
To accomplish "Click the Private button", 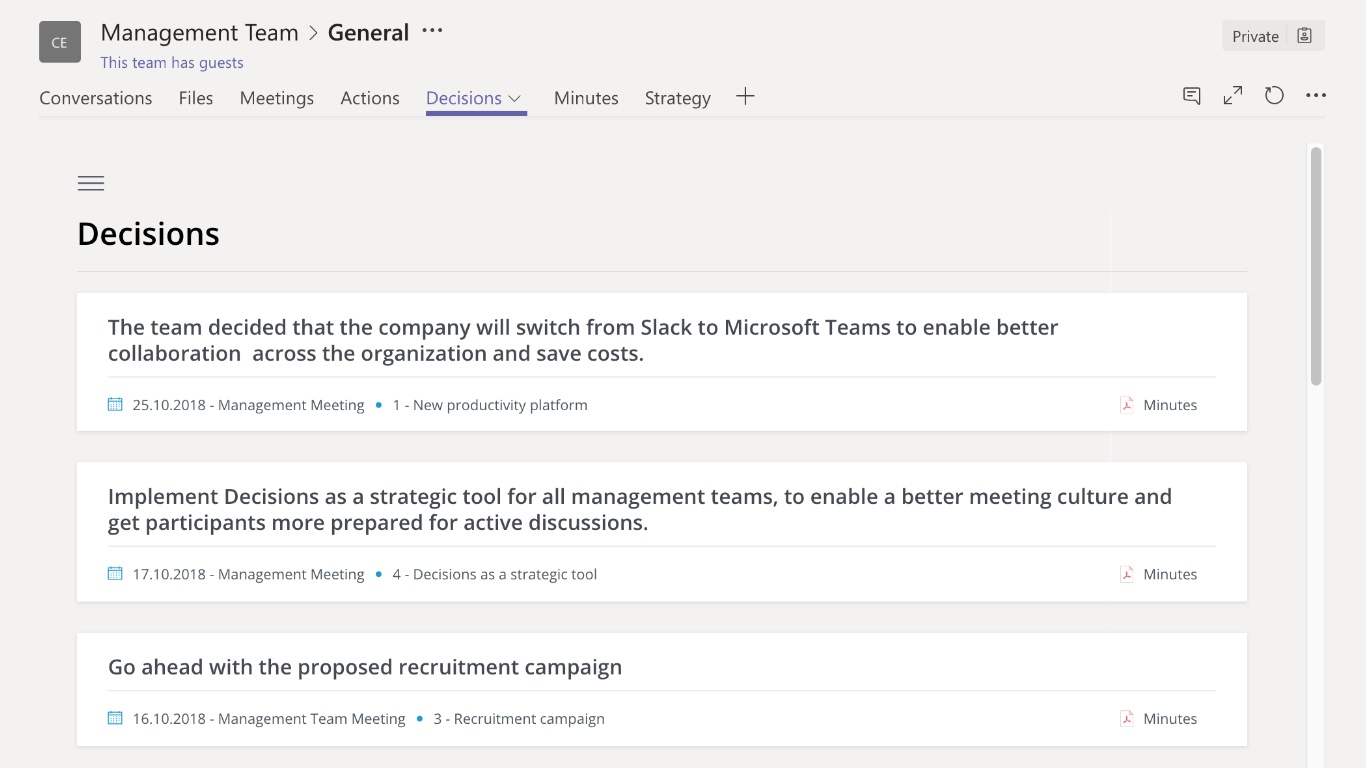I will (x=1254, y=35).
